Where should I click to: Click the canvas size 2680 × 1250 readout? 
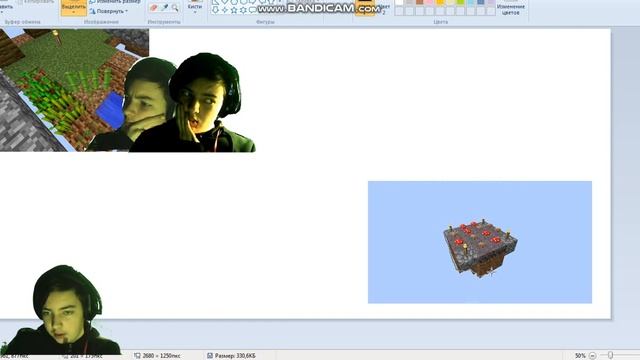point(161,356)
